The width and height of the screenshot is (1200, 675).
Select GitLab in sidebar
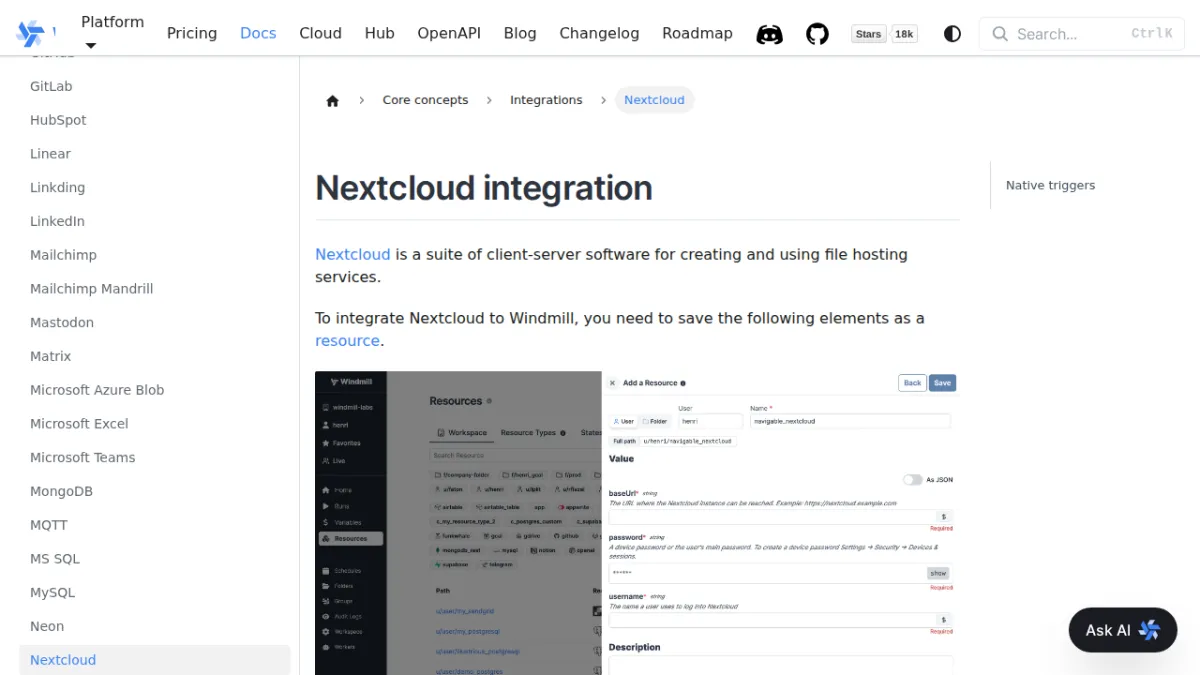pos(51,86)
